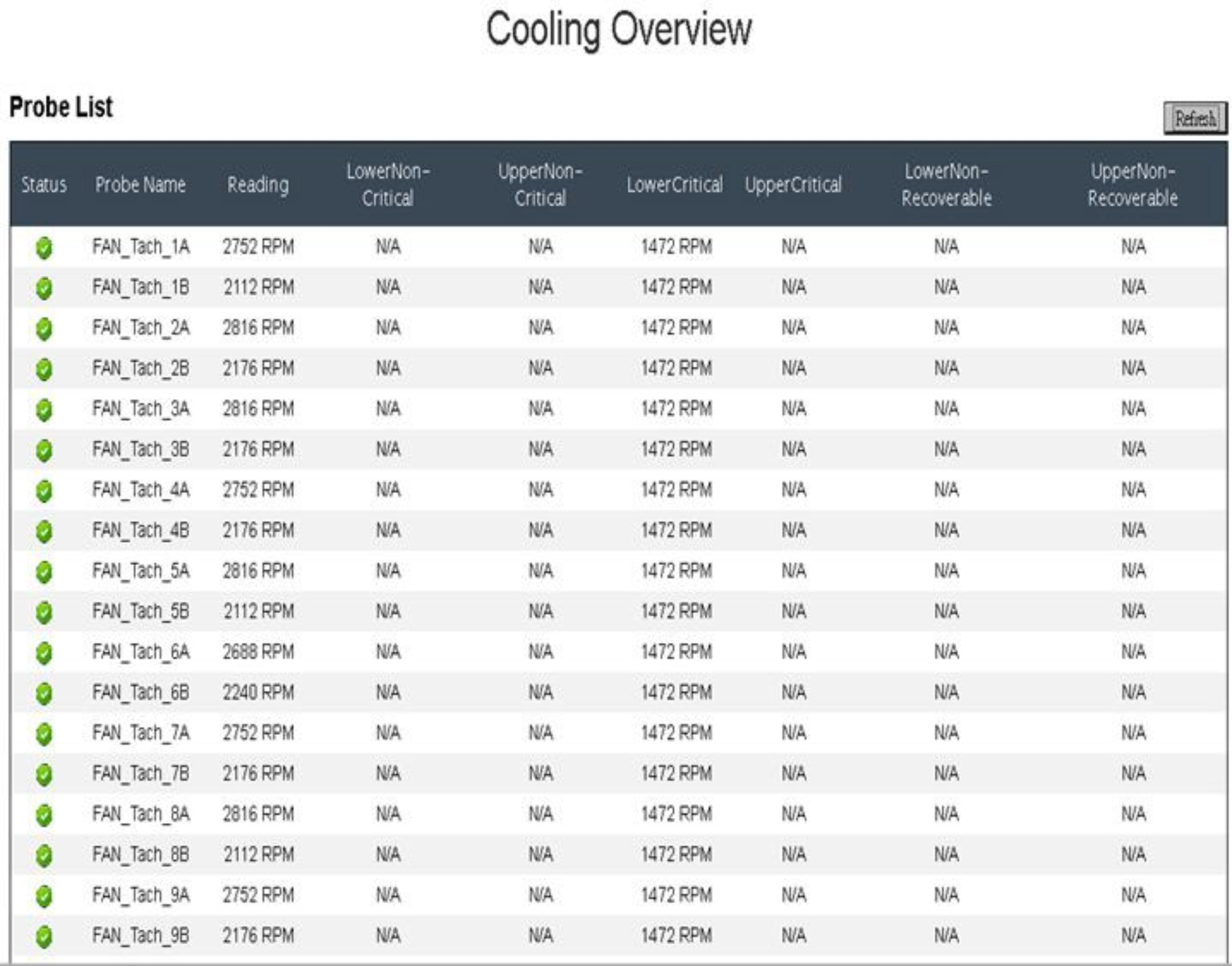
Task: Click the green status icon for FAN_Tach_3A
Action: 44,410
